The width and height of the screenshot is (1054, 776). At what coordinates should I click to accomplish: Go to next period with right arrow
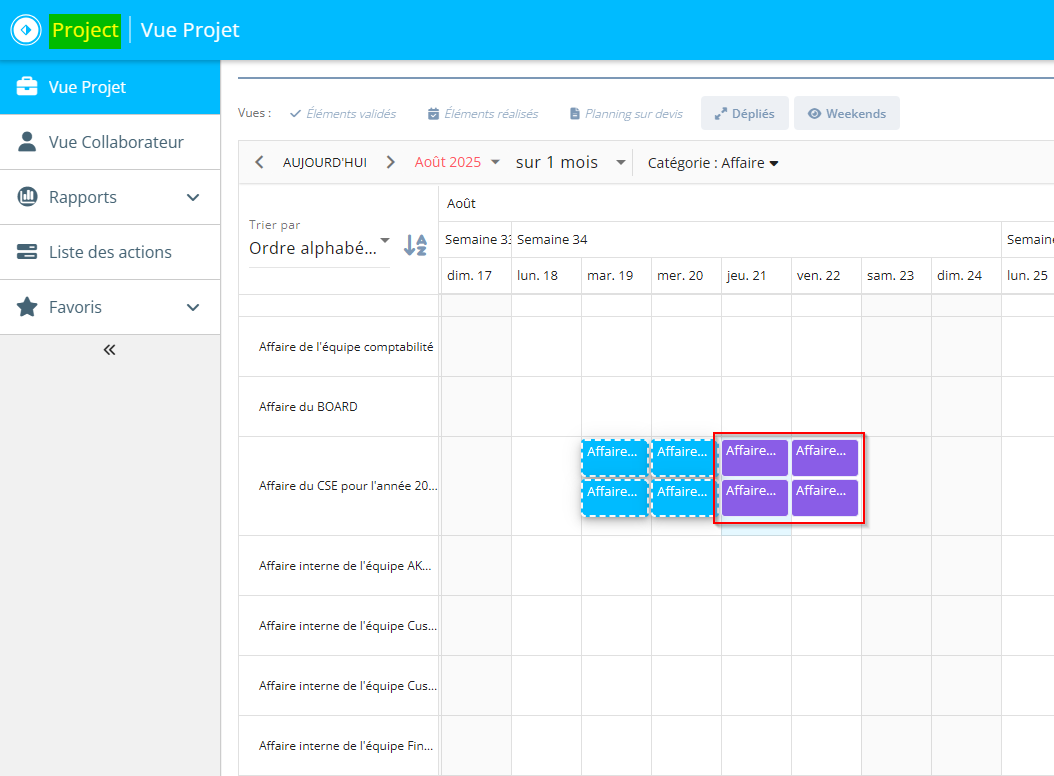(x=391, y=162)
